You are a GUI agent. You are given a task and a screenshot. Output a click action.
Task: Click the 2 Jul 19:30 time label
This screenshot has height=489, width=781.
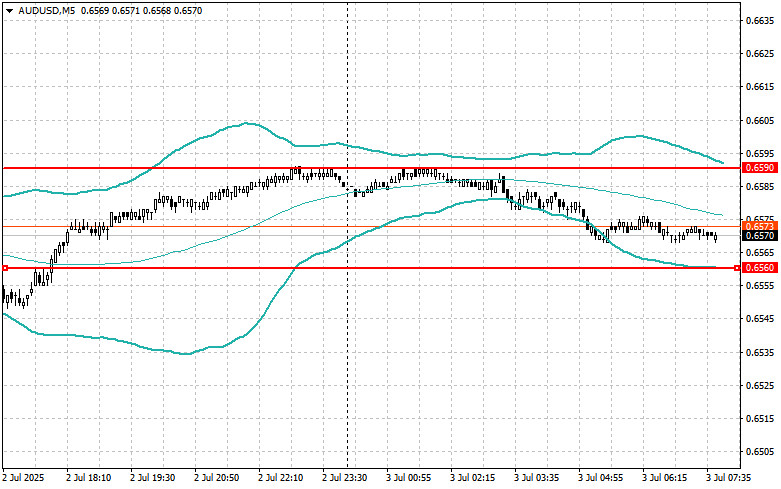pyautogui.click(x=152, y=478)
